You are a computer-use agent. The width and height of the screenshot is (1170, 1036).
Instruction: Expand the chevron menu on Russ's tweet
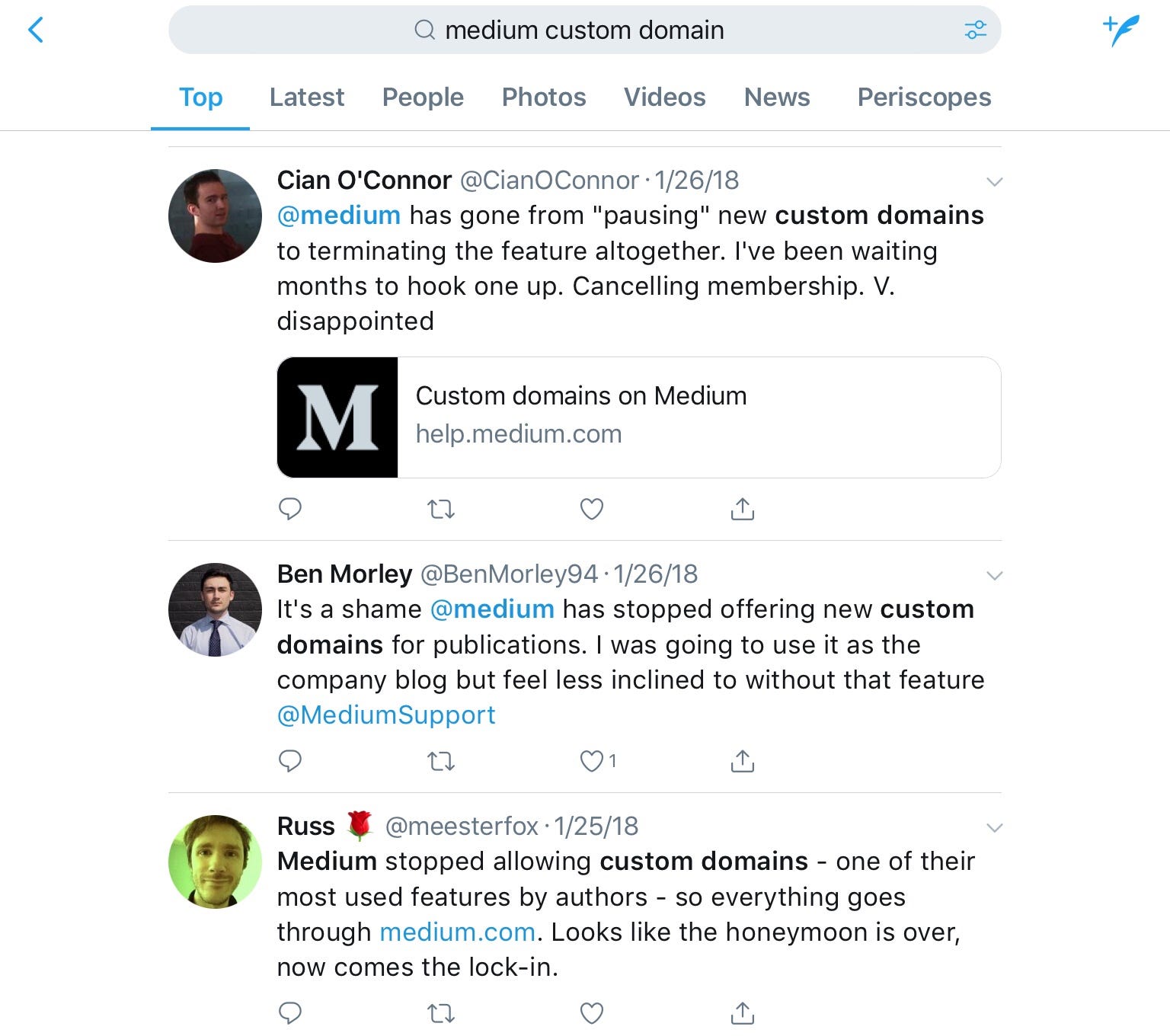tap(994, 828)
